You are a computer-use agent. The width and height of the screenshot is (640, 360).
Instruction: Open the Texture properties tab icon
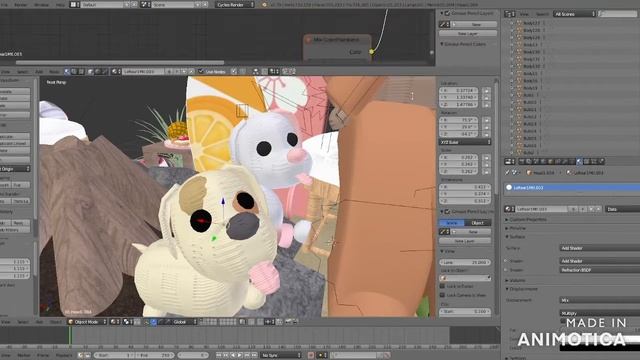point(586,161)
